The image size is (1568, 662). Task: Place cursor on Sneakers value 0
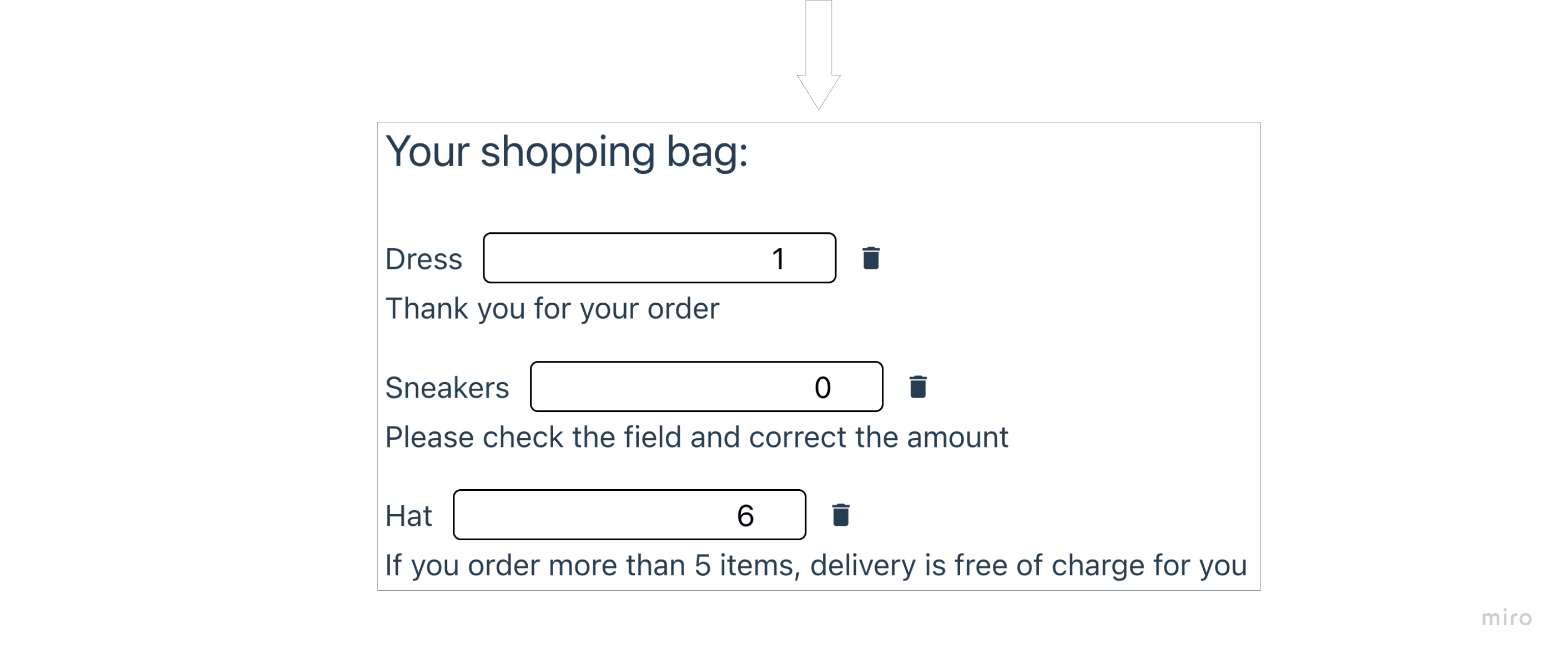[822, 387]
